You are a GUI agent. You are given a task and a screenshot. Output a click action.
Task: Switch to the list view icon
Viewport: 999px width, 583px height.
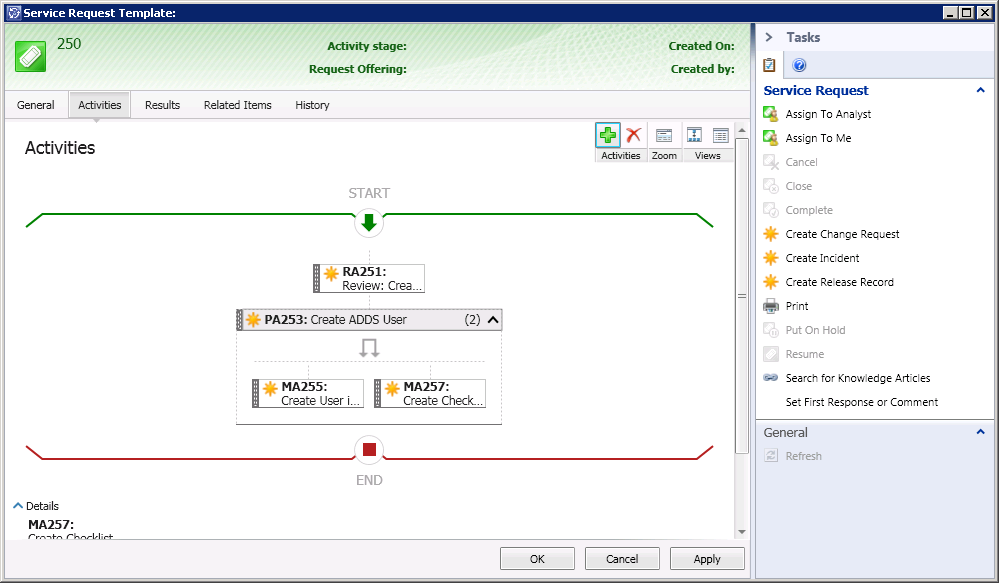[720, 136]
